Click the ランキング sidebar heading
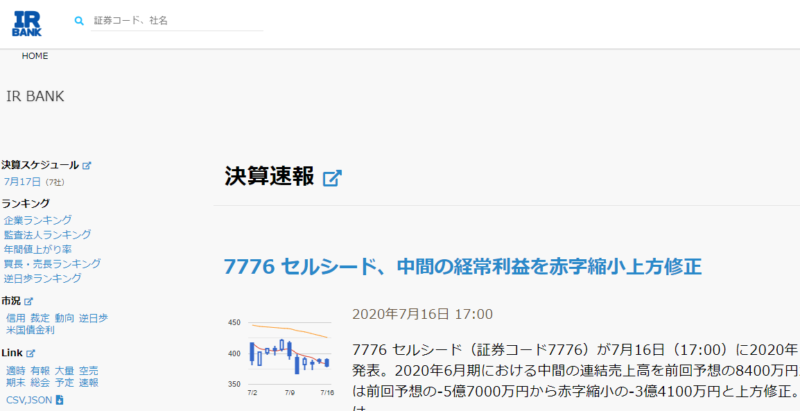Screen dimensions: 800x411 click(x=26, y=203)
